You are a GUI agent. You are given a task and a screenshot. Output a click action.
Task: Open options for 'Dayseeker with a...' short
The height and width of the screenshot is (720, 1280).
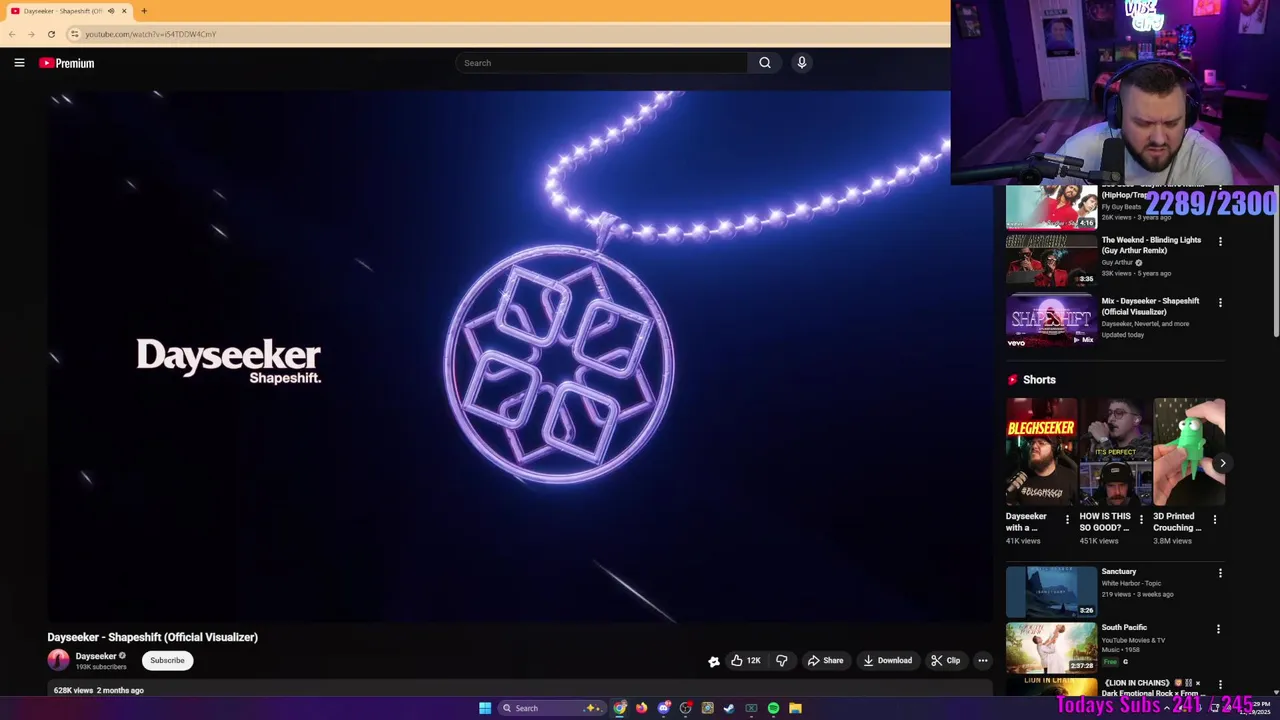tap(1067, 520)
